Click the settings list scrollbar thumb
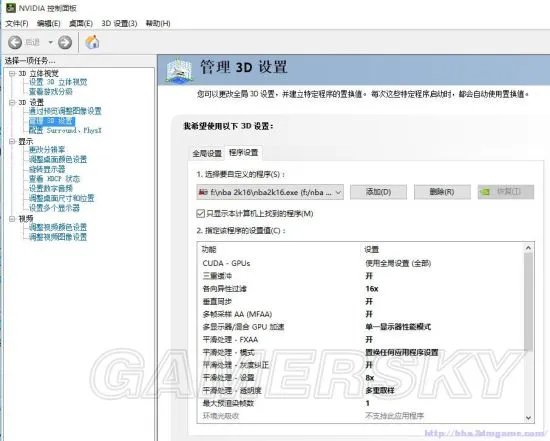The image size is (550, 441). point(529,302)
